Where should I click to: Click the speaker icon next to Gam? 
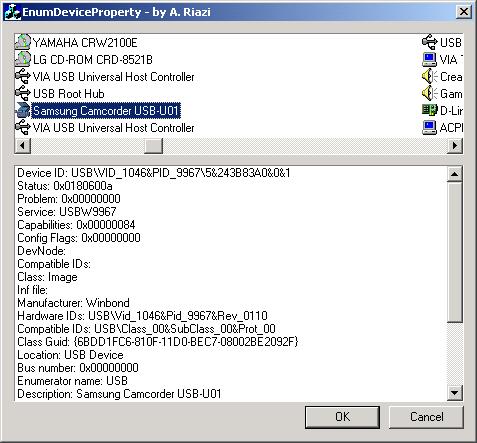[x=429, y=93]
